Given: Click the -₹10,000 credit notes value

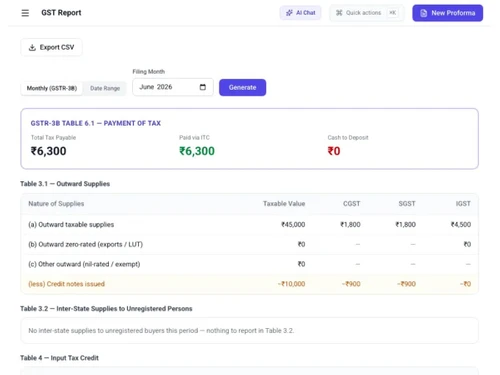Looking at the screenshot, I should [291, 284].
